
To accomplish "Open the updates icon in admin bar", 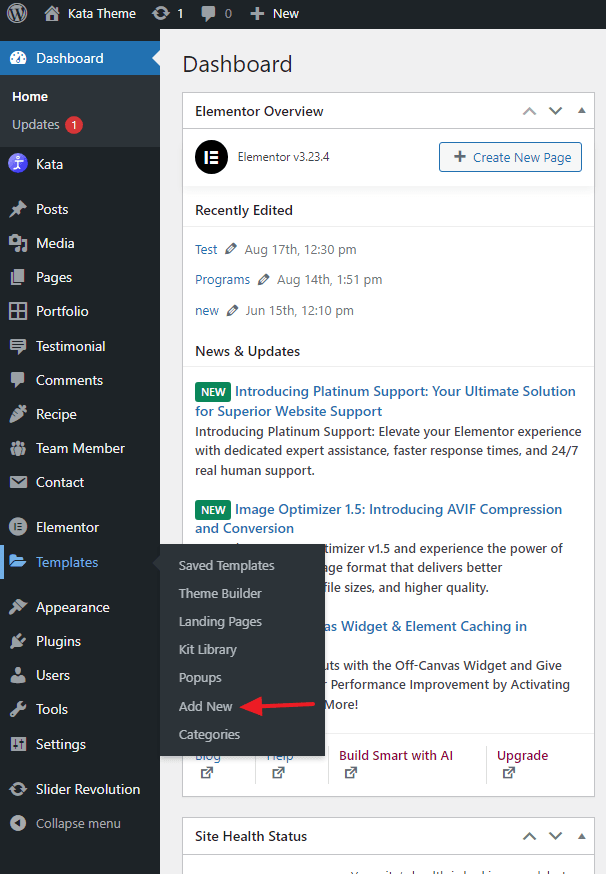I will click(x=160, y=14).
